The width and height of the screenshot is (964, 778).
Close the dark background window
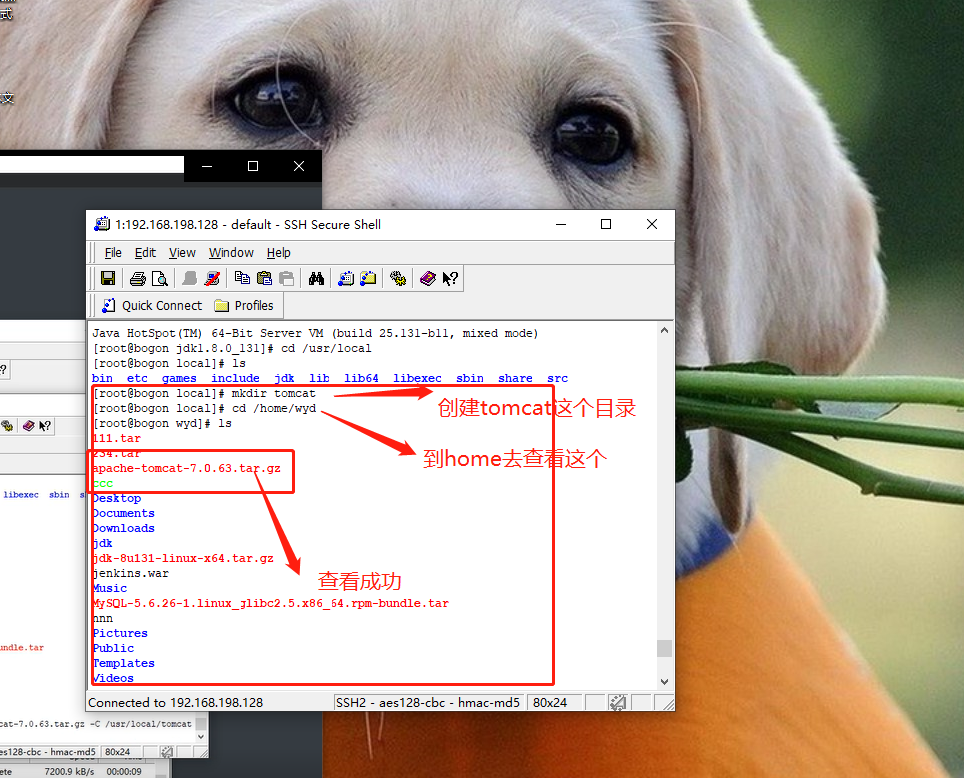[x=299, y=166]
